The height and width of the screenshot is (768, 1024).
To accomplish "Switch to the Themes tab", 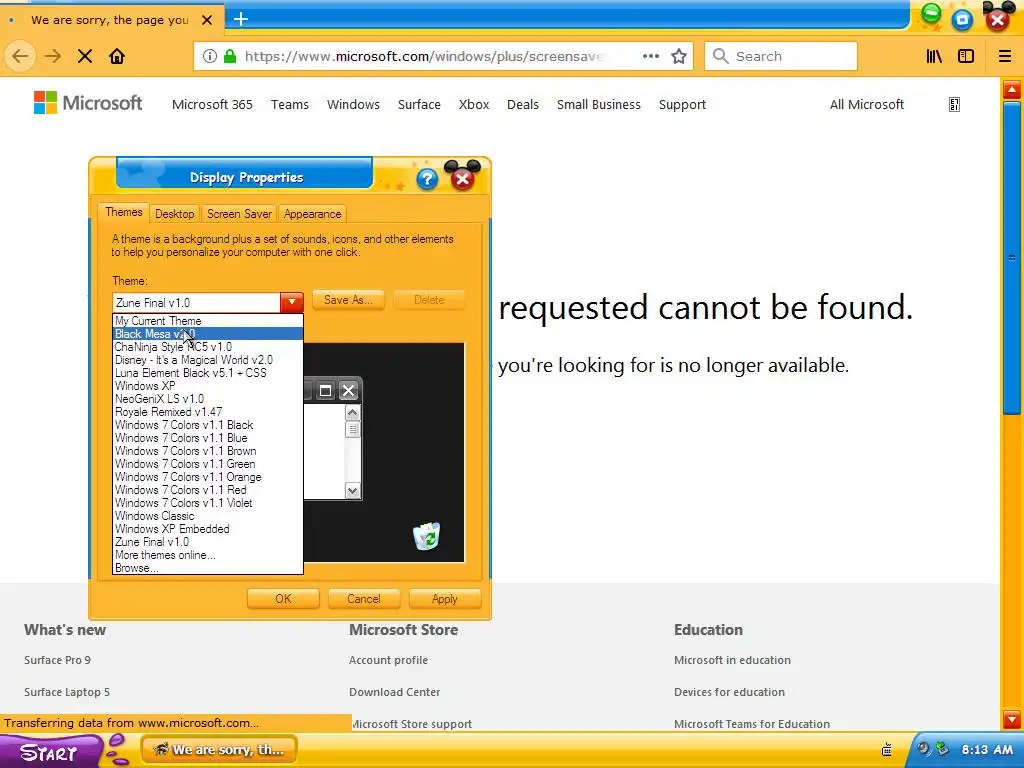I will (123, 212).
